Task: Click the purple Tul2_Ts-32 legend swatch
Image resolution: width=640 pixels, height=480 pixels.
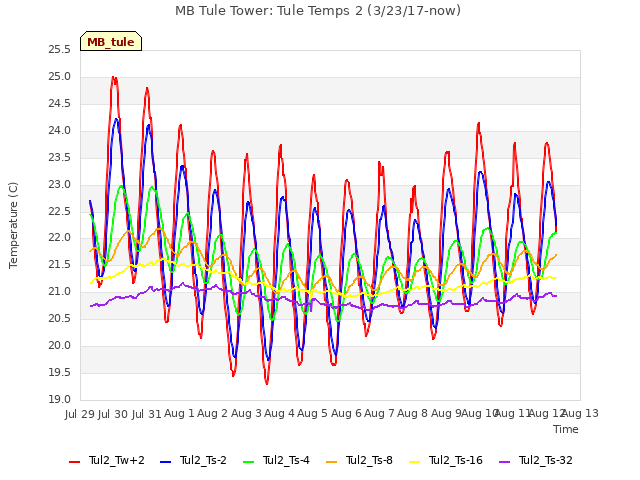Action: point(504,461)
